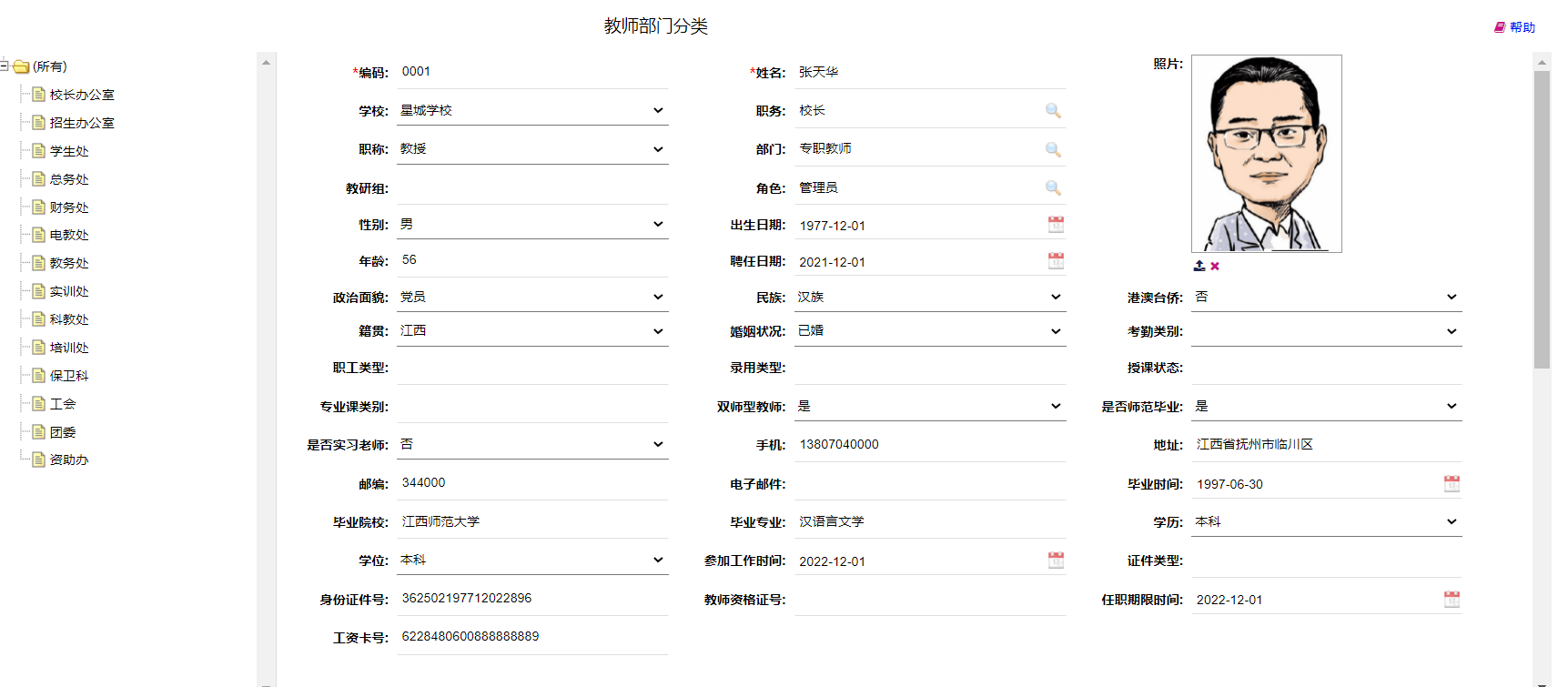Open the 双师型教师 dropdown
Viewport: 1568px width, 687px height.
click(930, 406)
